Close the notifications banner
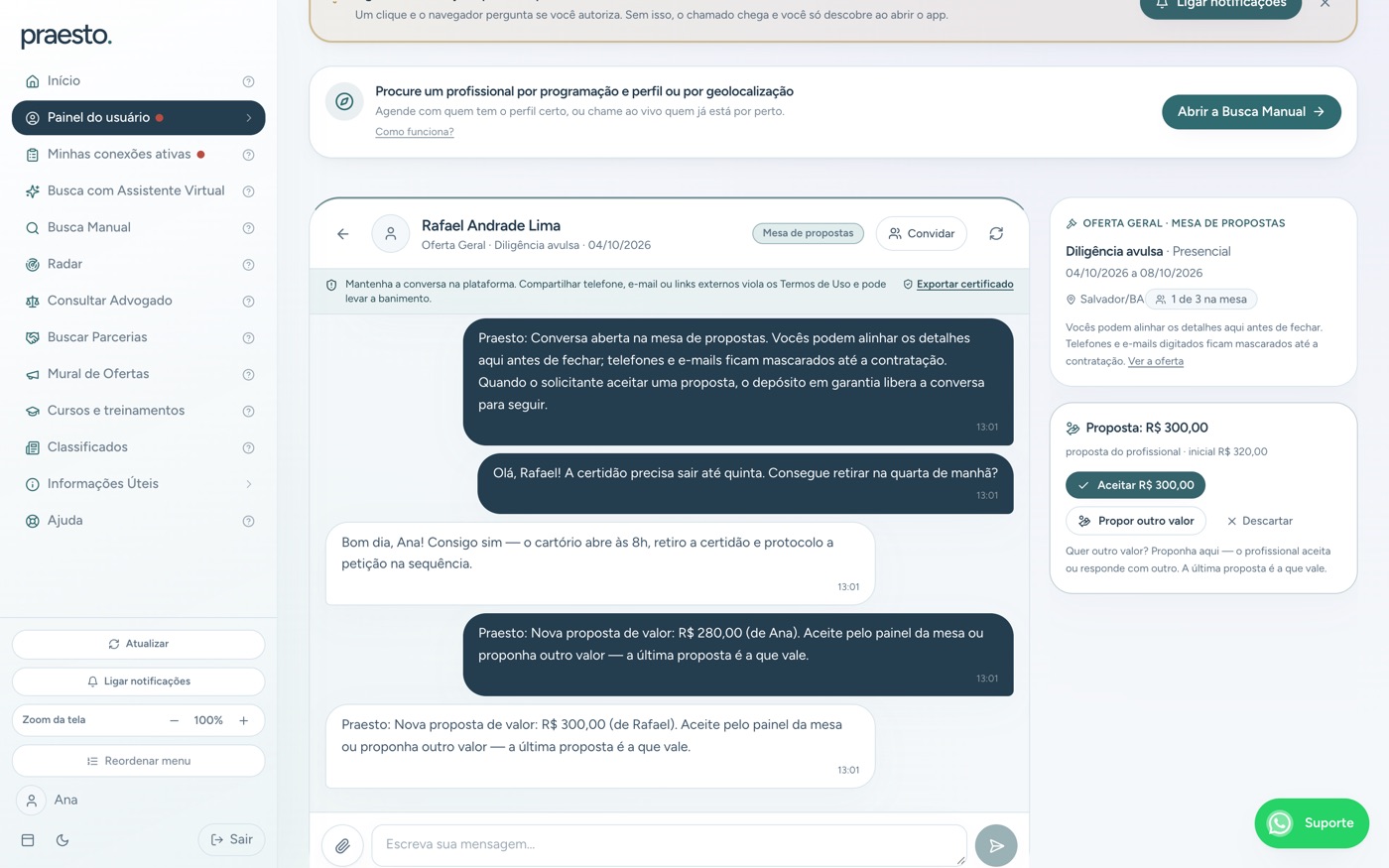Image resolution: width=1389 pixels, height=868 pixels. pyautogui.click(x=1325, y=4)
